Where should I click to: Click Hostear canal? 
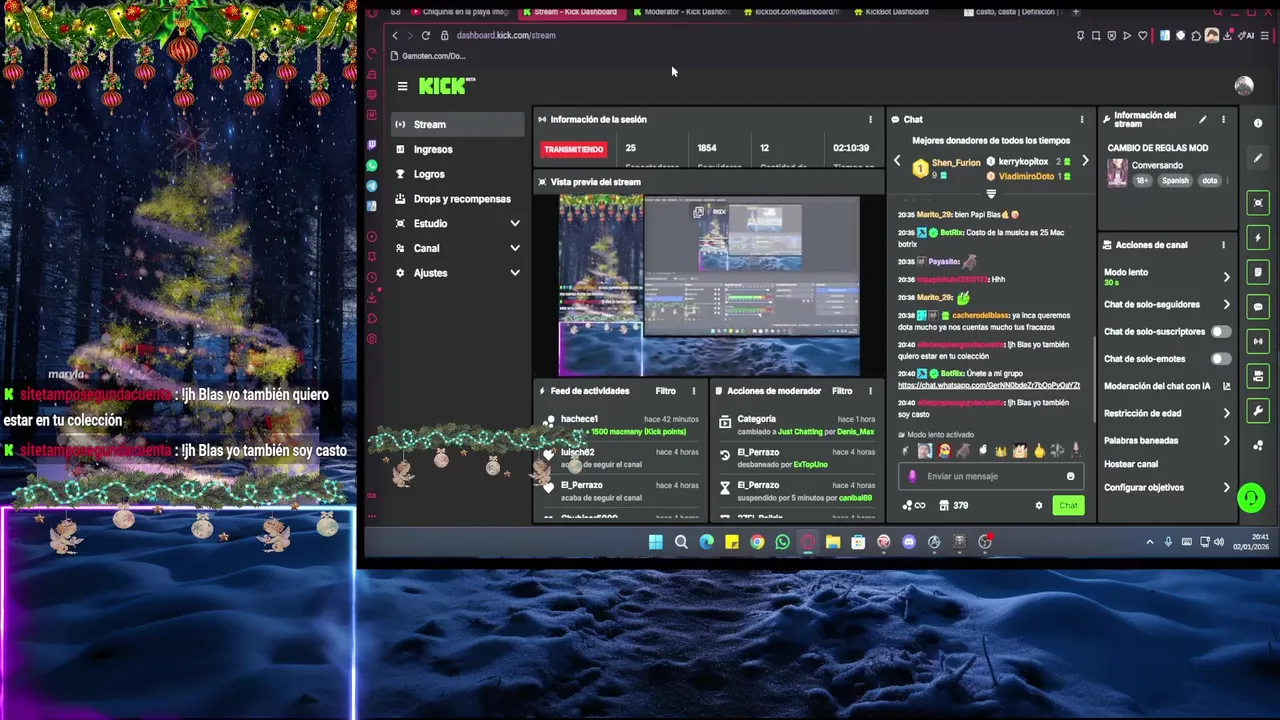click(x=1131, y=464)
